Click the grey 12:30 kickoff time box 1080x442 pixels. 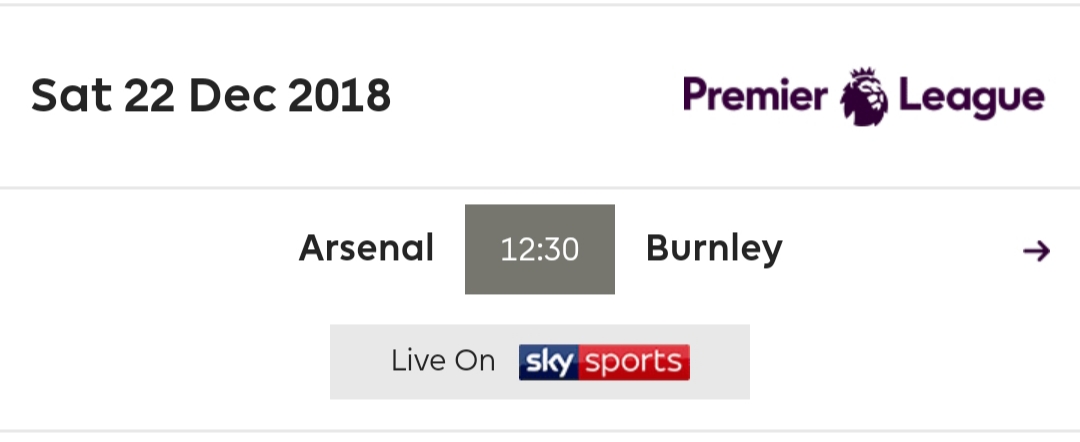540,249
